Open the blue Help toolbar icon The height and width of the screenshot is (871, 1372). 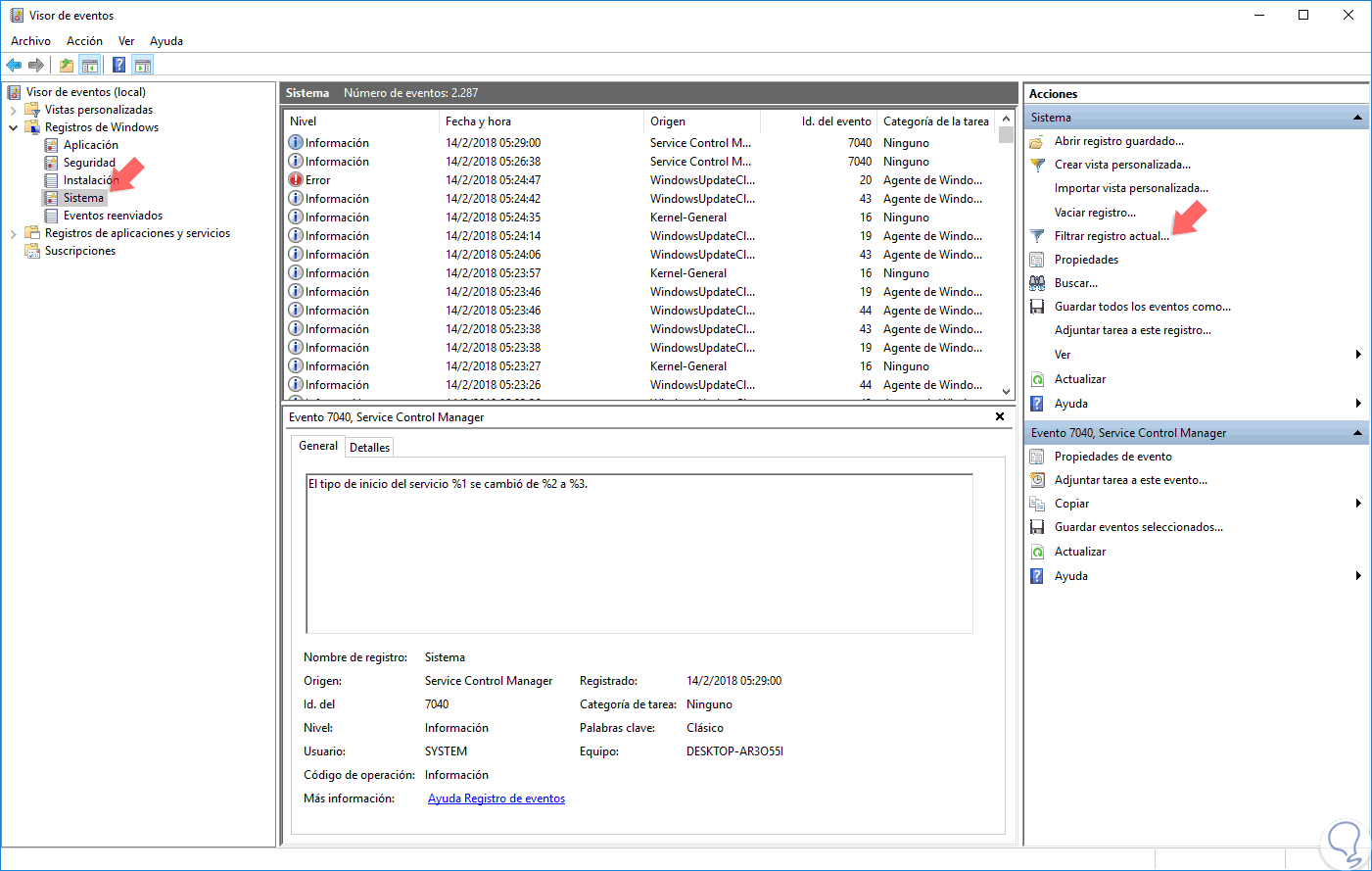[x=118, y=66]
